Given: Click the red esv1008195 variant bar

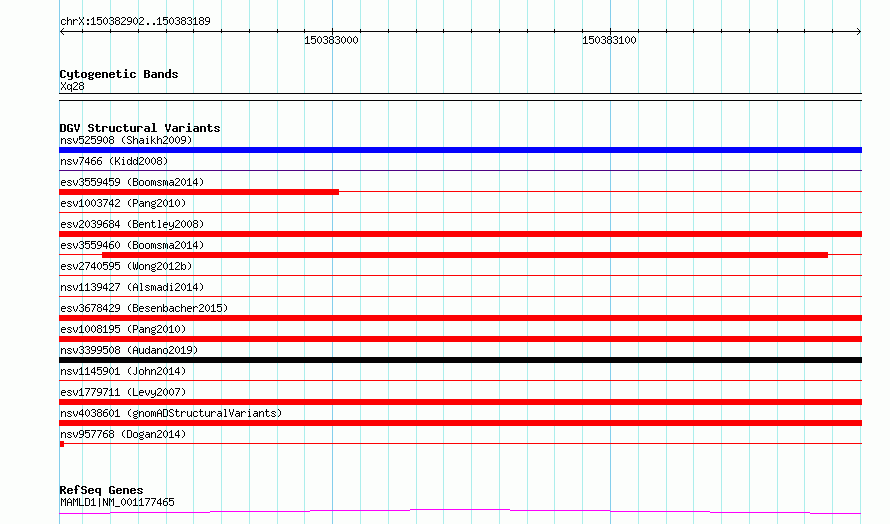Looking at the screenshot, I should pos(460,339).
